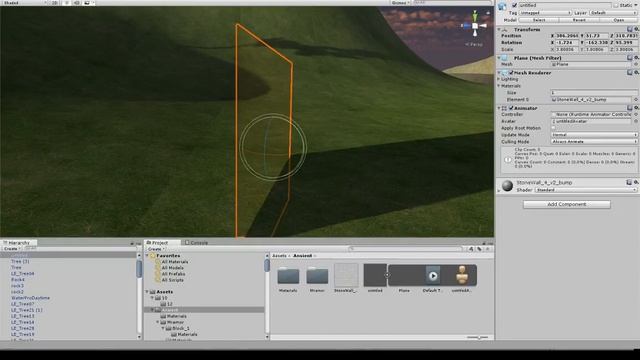Click Controller field object picker circle

tap(636, 115)
